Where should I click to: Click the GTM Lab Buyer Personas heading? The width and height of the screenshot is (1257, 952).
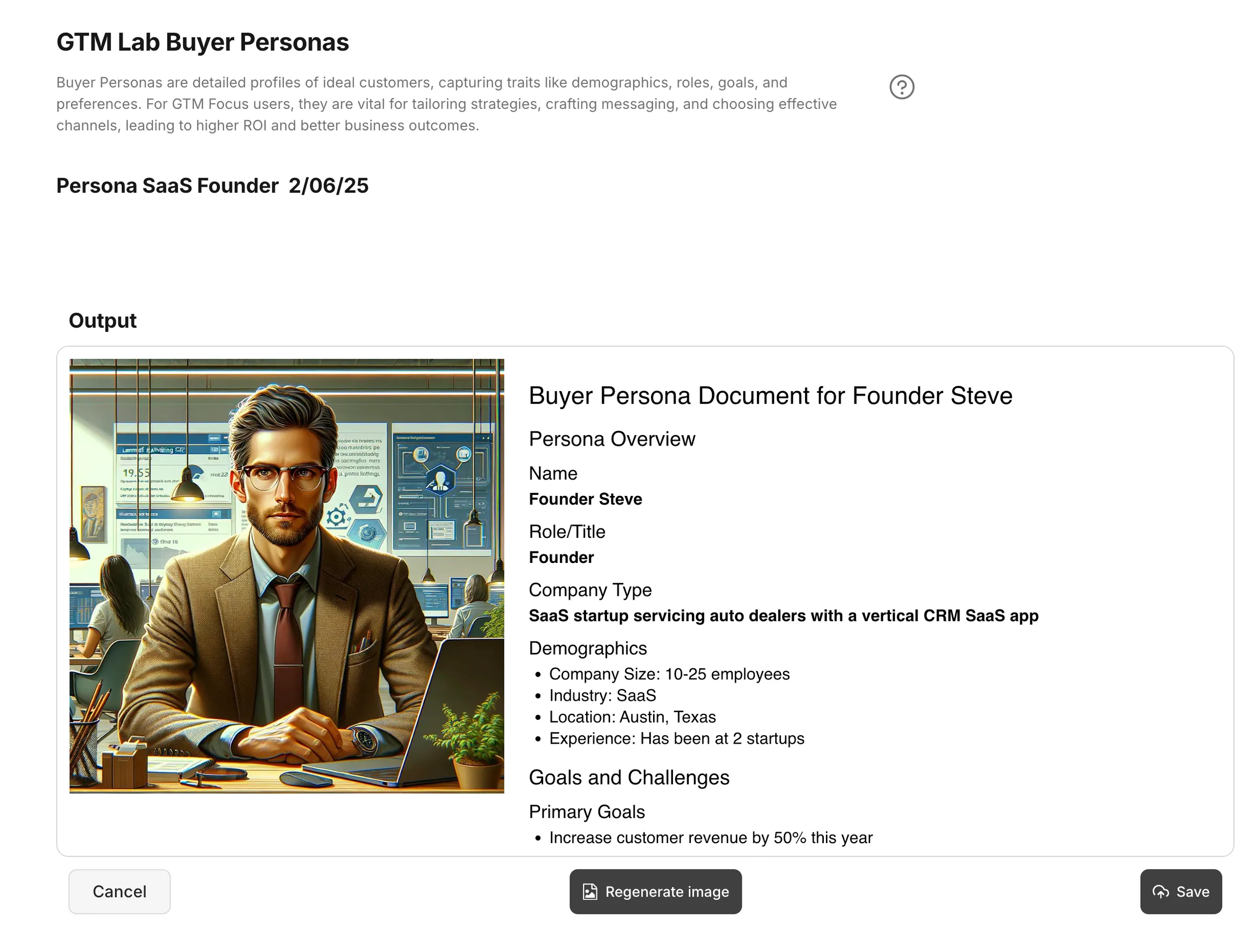[202, 42]
